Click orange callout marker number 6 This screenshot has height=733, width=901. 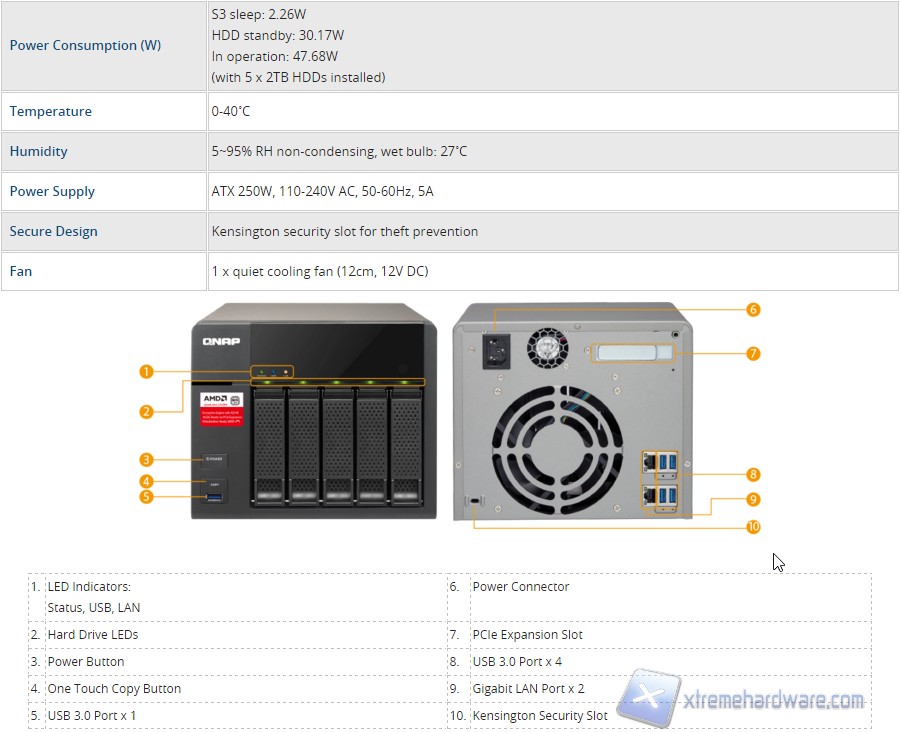(753, 310)
